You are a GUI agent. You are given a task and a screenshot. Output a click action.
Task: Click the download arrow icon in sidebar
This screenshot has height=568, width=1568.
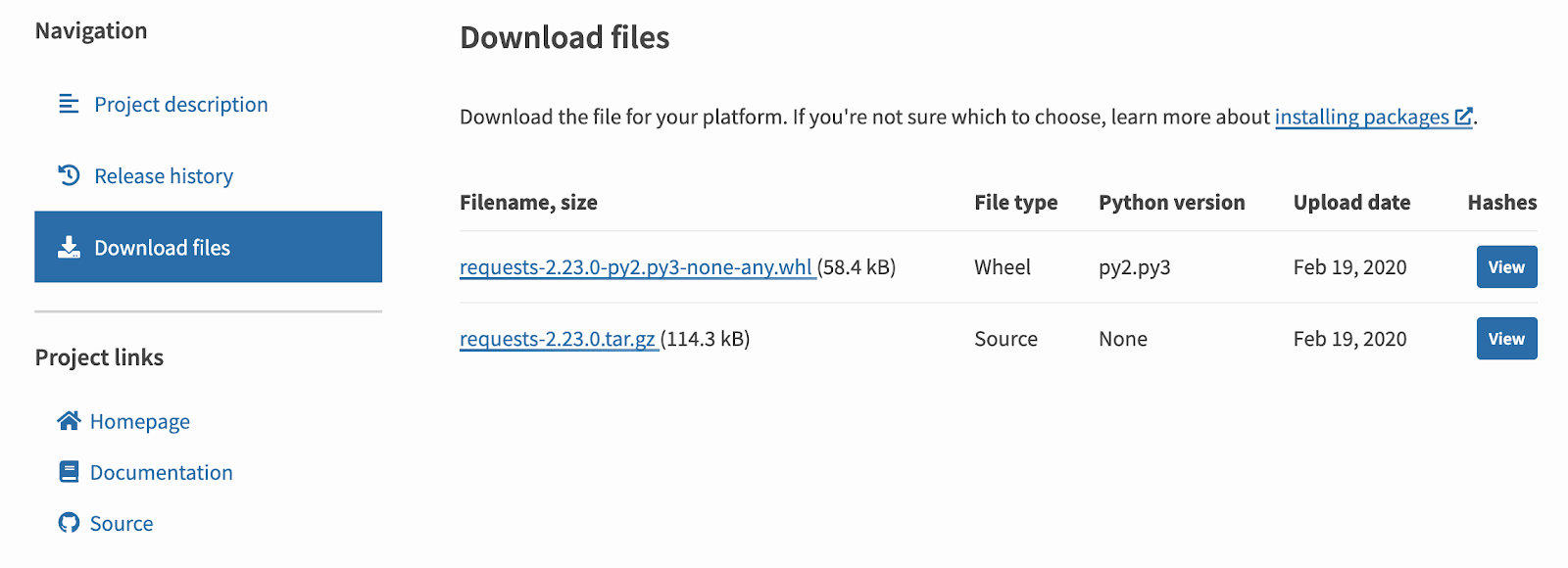[69, 247]
